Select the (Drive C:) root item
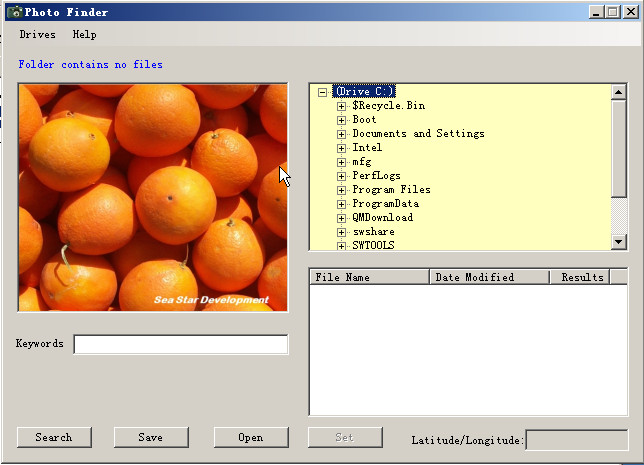This screenshot has width=644, height=465. (x=364, y=91)
